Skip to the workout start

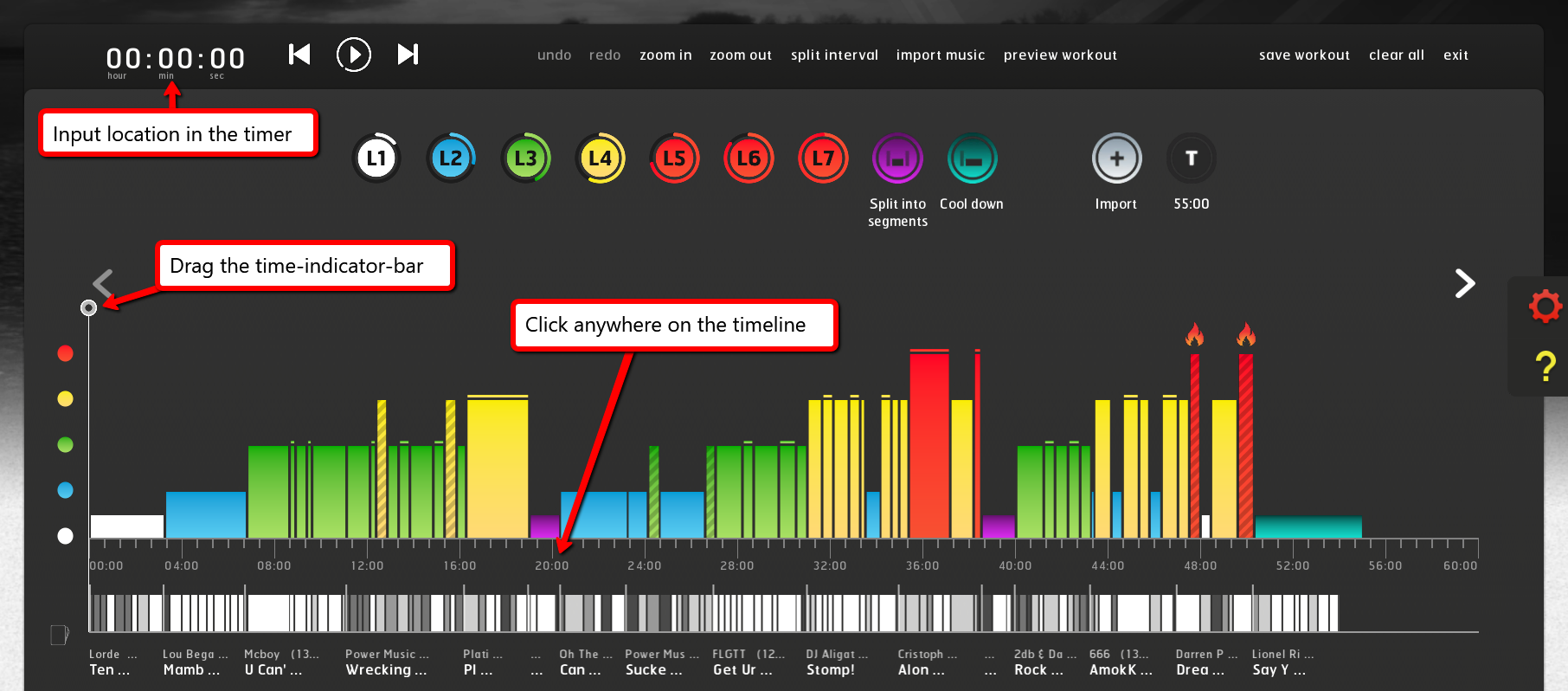coord(299,55)
